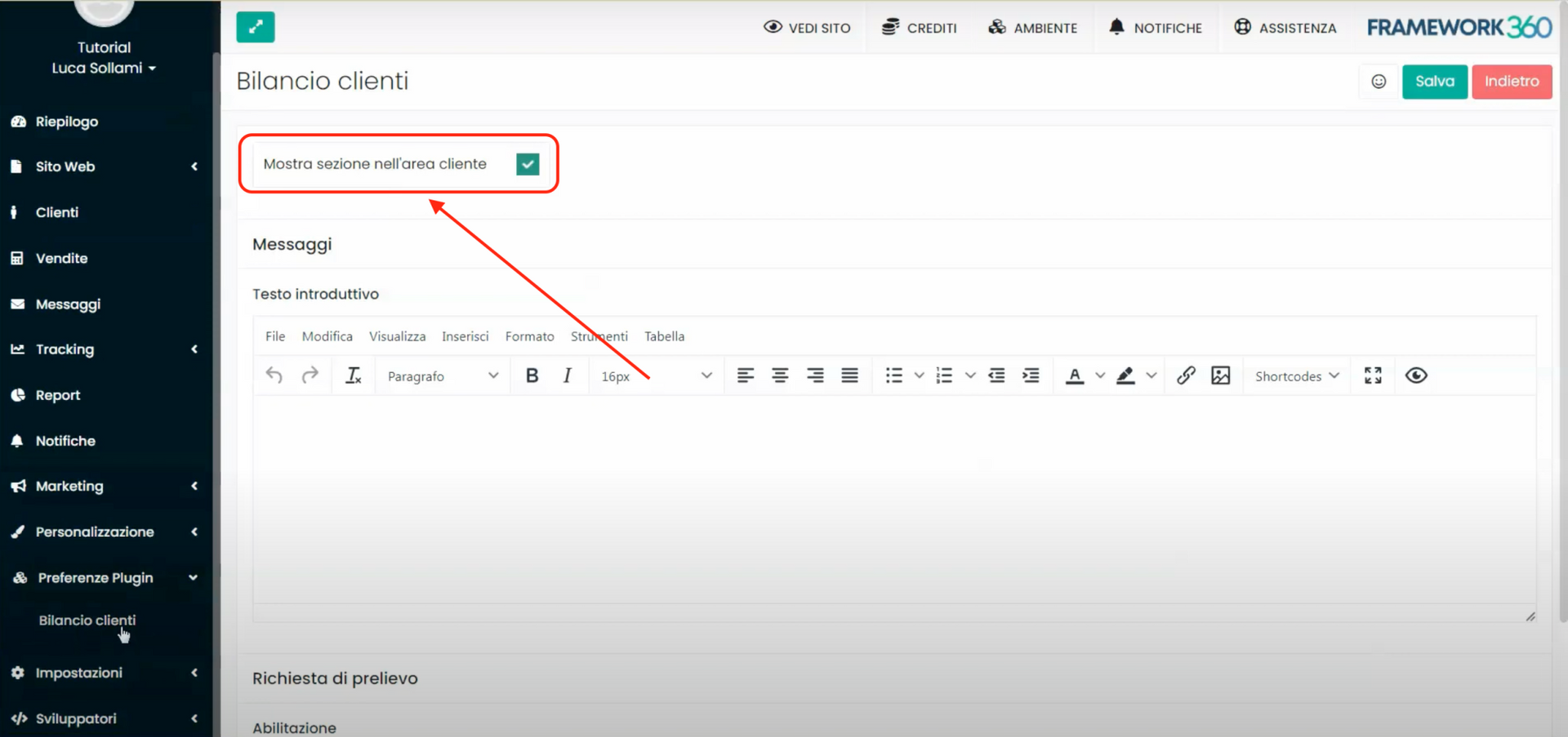Viewport: 1568px width, 737px height.
Task: Click the preview eye icon in the toolbar
Action: click(x=1416, y=375)
